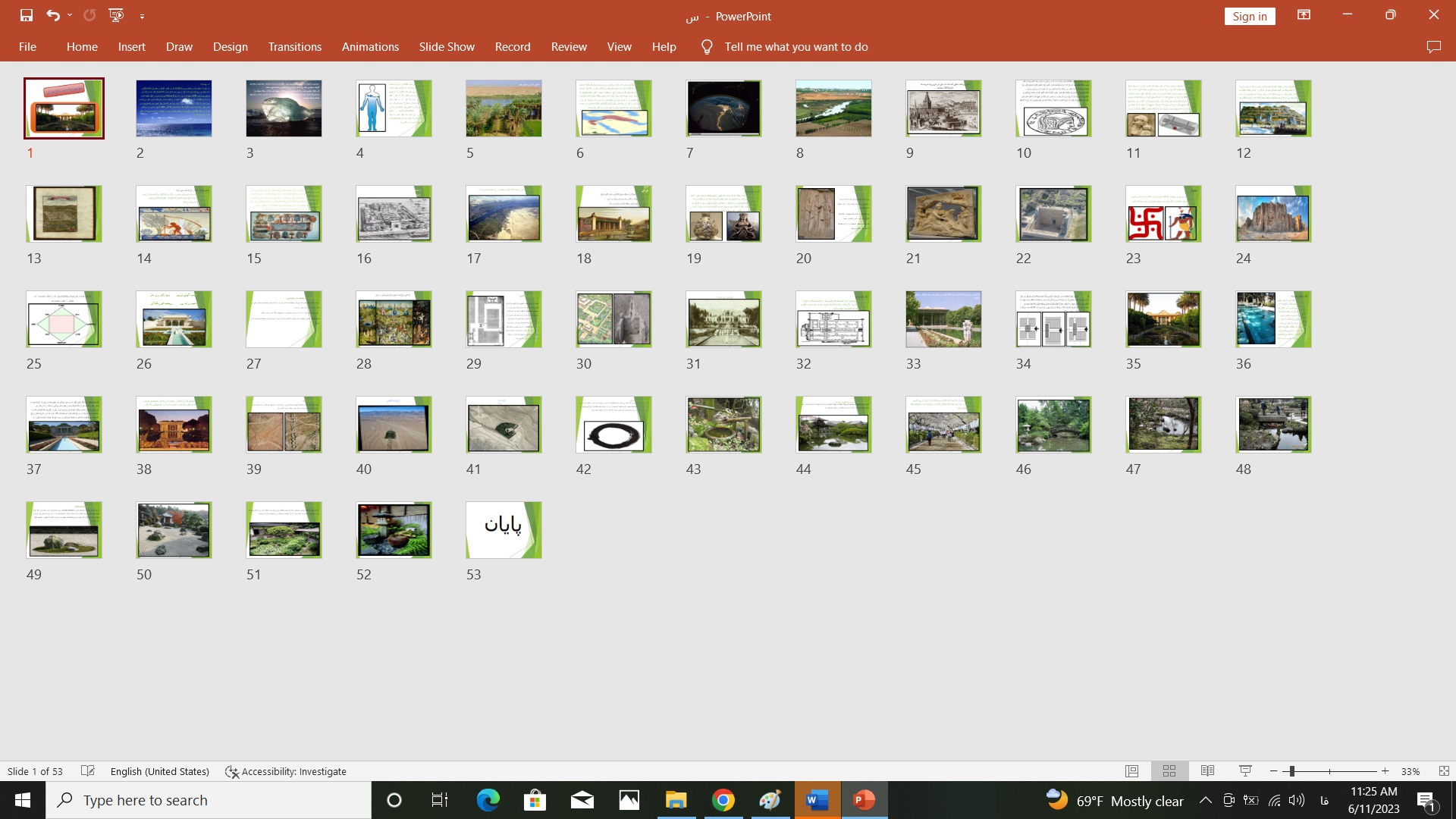Expand the View dropdown menu

[x=620, y=46]
